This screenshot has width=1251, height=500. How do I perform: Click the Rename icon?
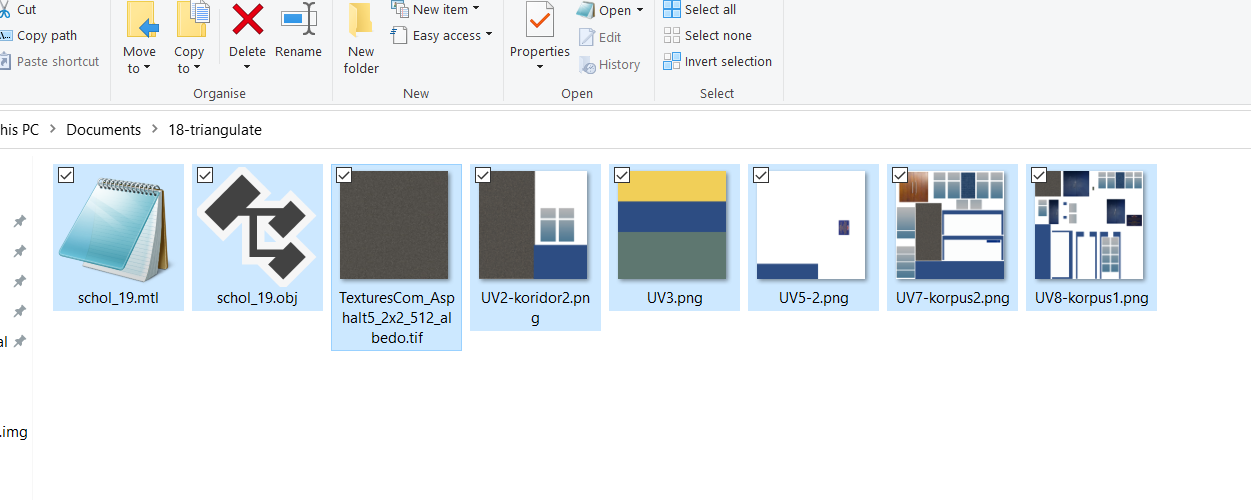click(x=298, y=20)
